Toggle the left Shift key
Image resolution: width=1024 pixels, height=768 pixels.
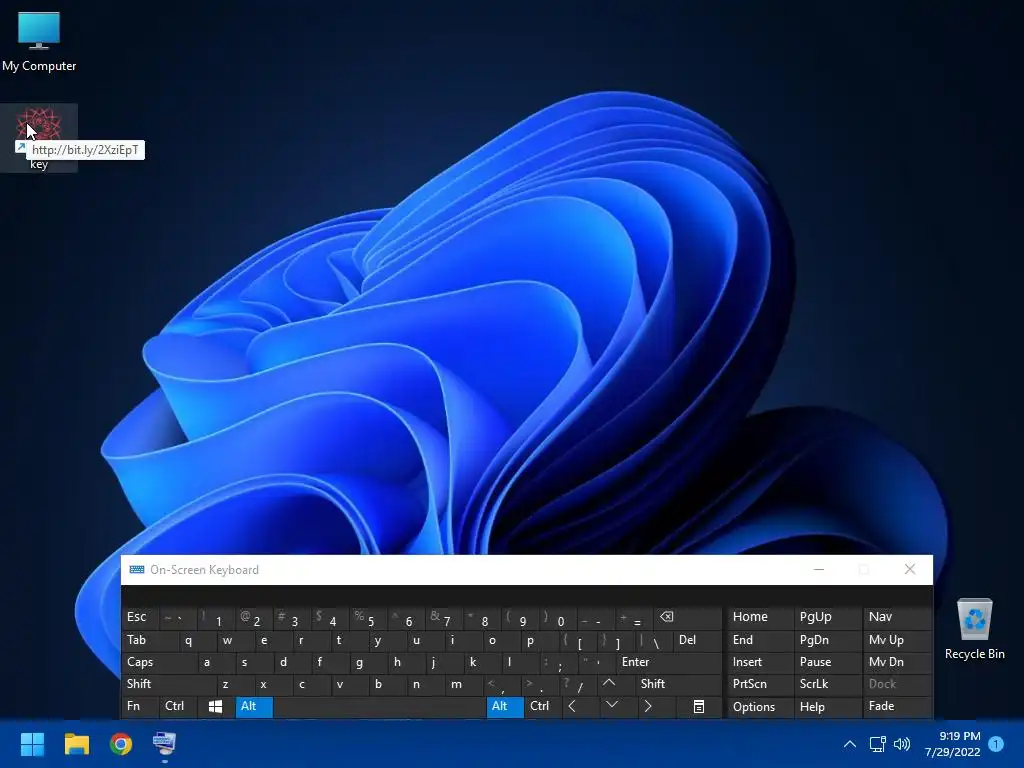click(168, 684)
